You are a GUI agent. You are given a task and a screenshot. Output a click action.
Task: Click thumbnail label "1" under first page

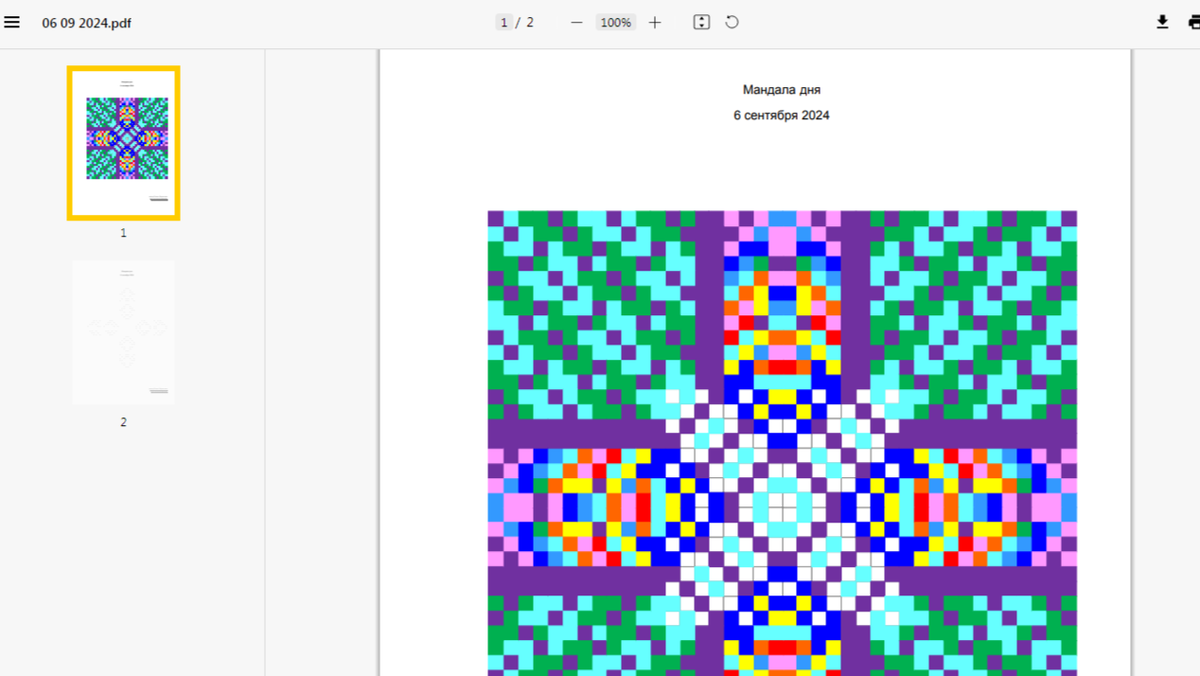tap(124, 233)
